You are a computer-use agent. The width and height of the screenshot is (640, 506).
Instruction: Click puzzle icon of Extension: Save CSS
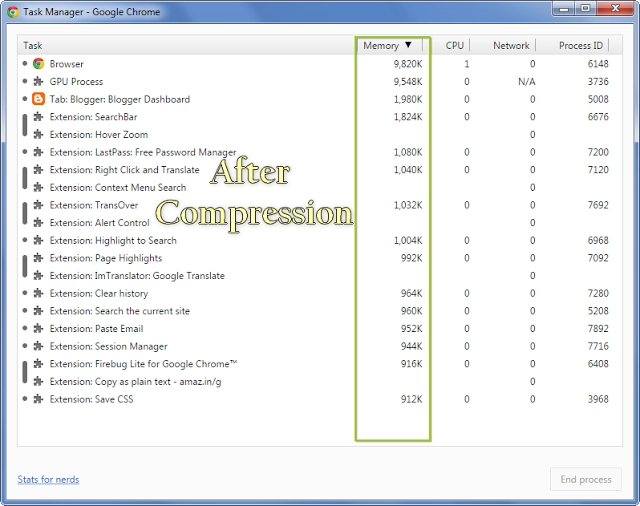coord(38,399)
